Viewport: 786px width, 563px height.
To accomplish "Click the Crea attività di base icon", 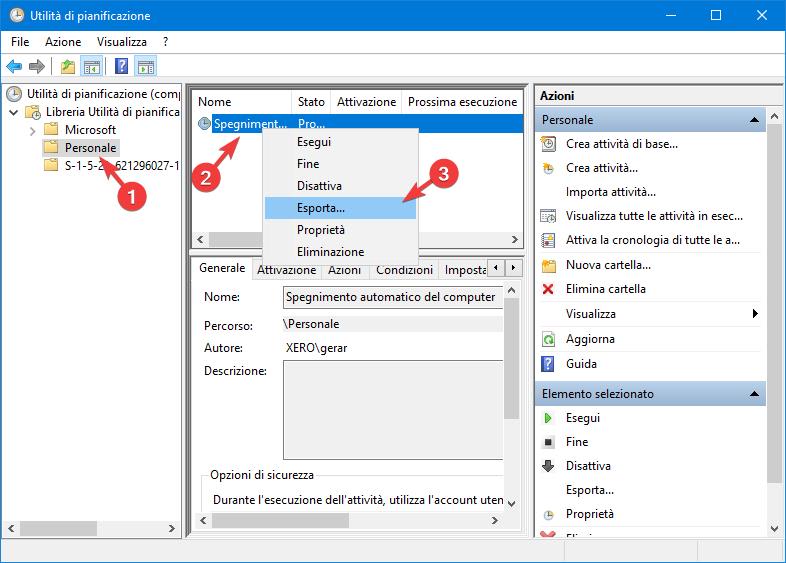I will coord(548,144).
